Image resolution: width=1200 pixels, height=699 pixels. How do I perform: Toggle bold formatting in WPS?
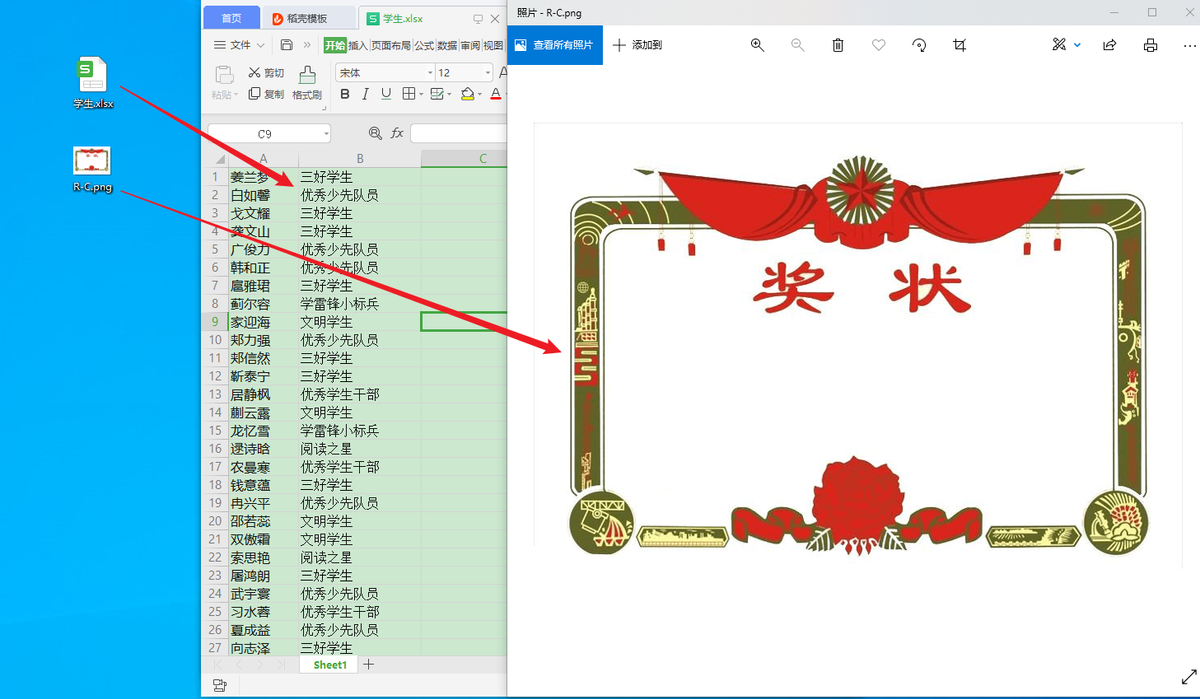(345, 94)
